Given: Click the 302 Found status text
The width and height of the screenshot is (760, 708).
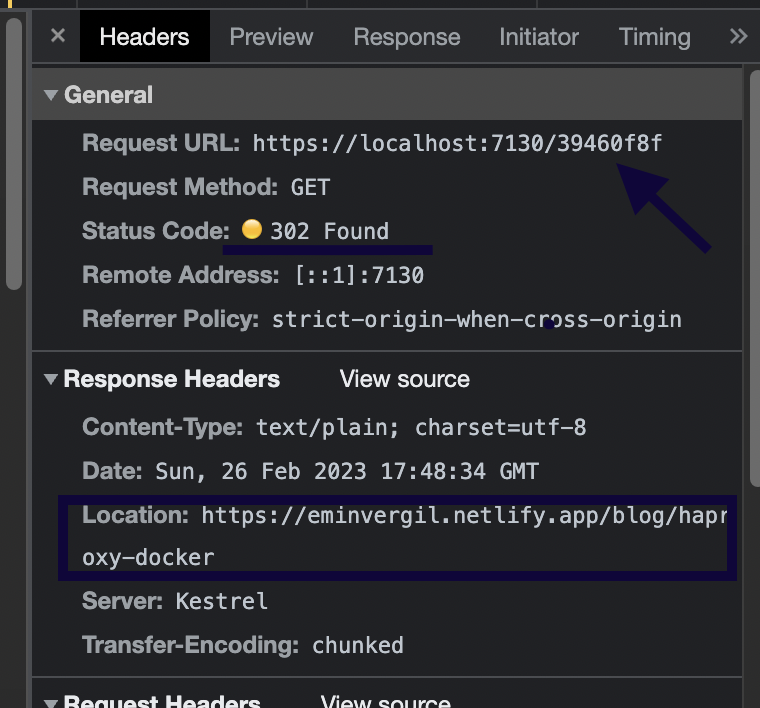Looking at the screenshot, I should [x=330, y=231].
